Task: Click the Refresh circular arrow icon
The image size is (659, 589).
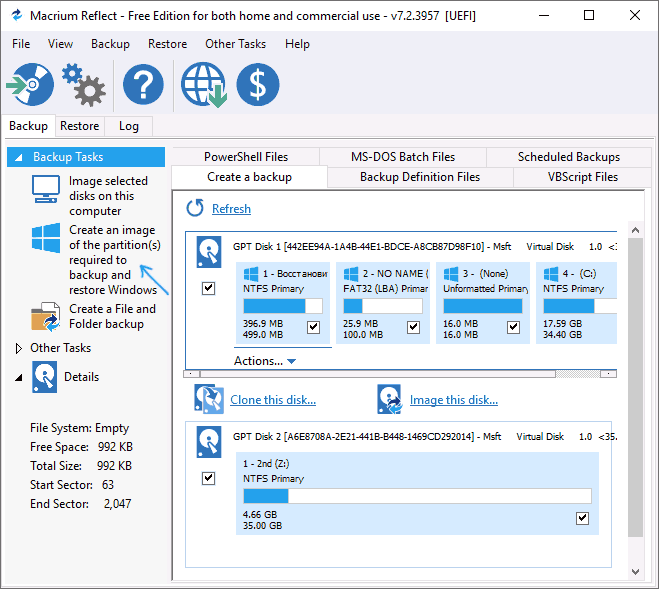Action: click(x=195, y=208)
